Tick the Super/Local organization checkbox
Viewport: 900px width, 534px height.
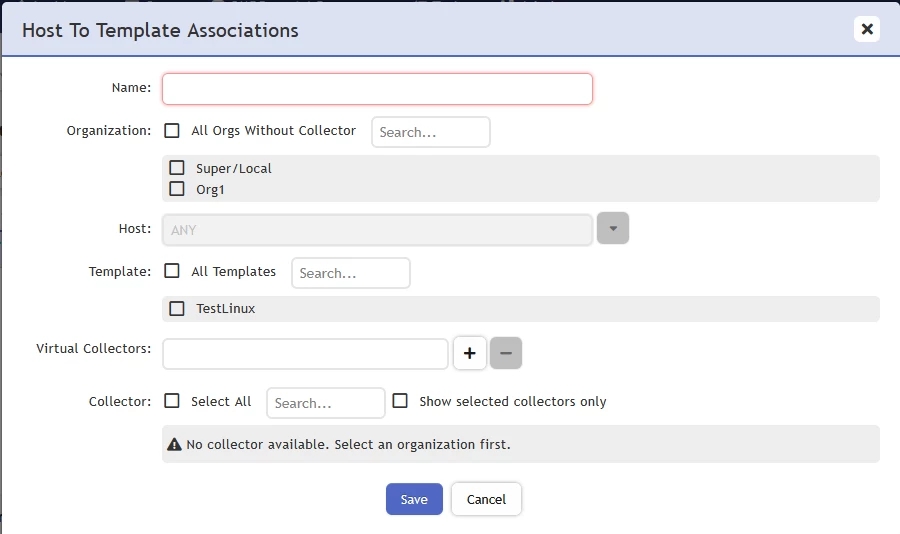click(177, 168)
